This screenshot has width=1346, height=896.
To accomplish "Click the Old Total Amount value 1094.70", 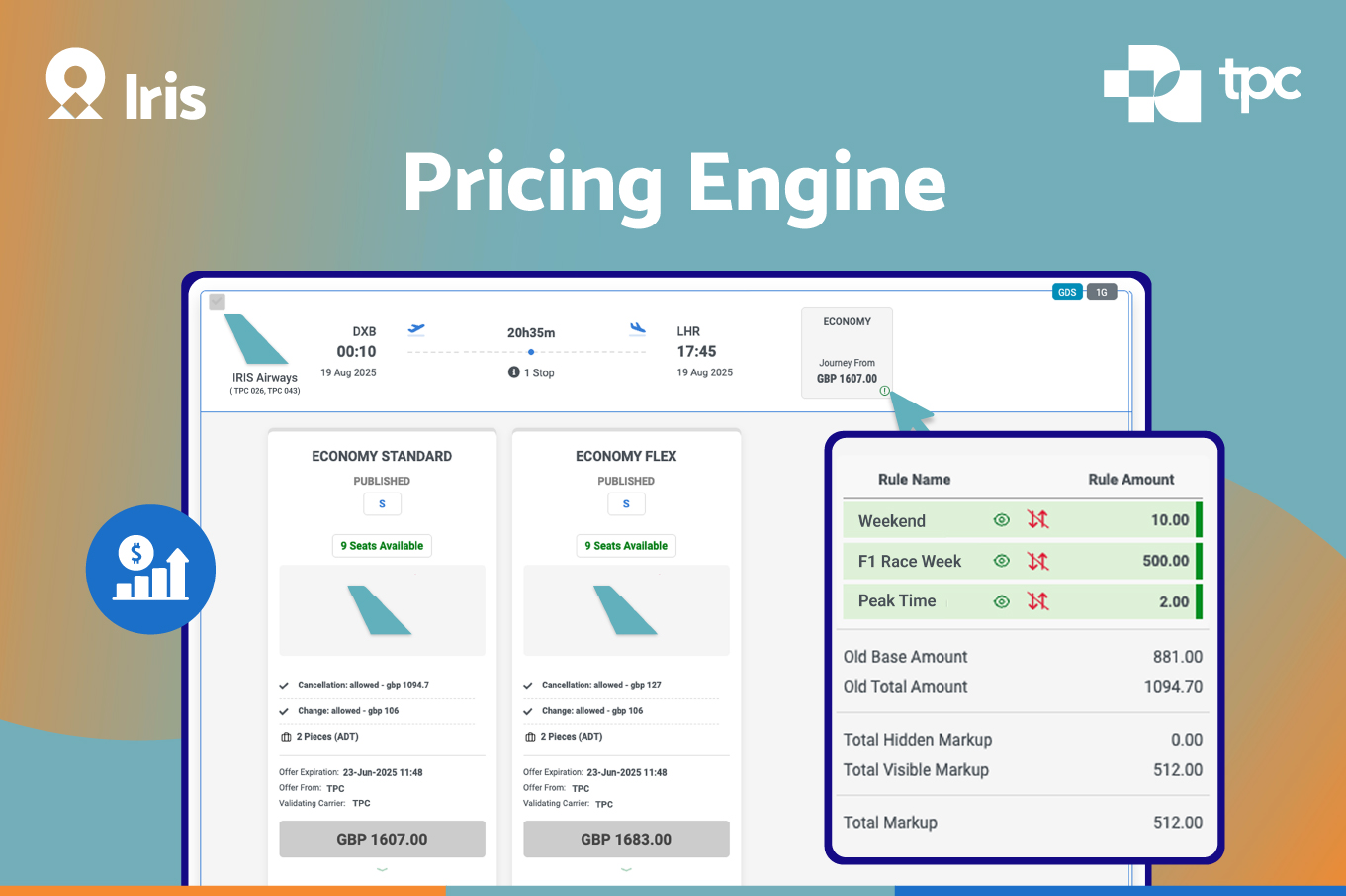I will click(x=1174, y=687).
